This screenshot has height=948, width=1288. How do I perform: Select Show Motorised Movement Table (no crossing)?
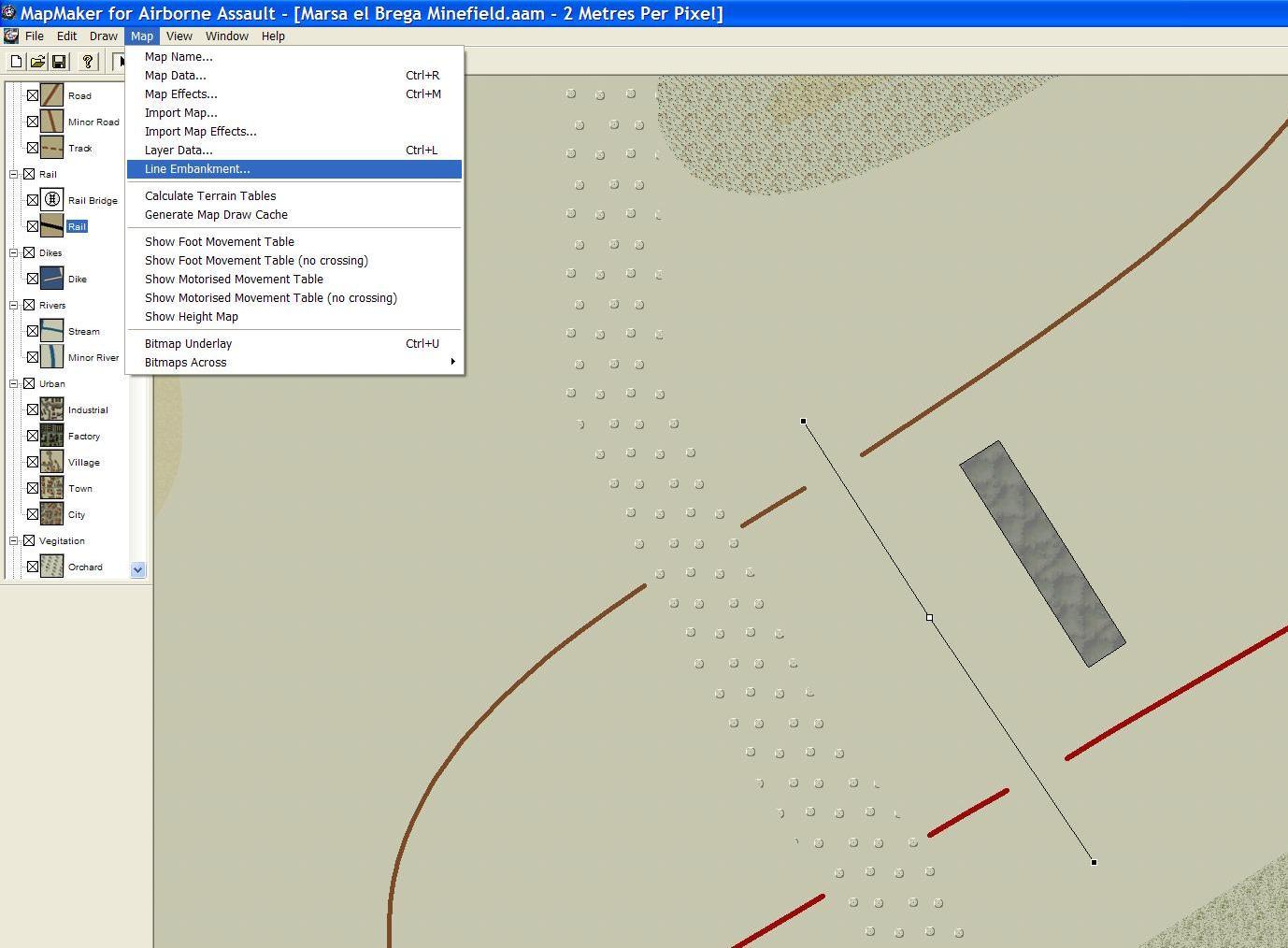[x=294, y=298]
